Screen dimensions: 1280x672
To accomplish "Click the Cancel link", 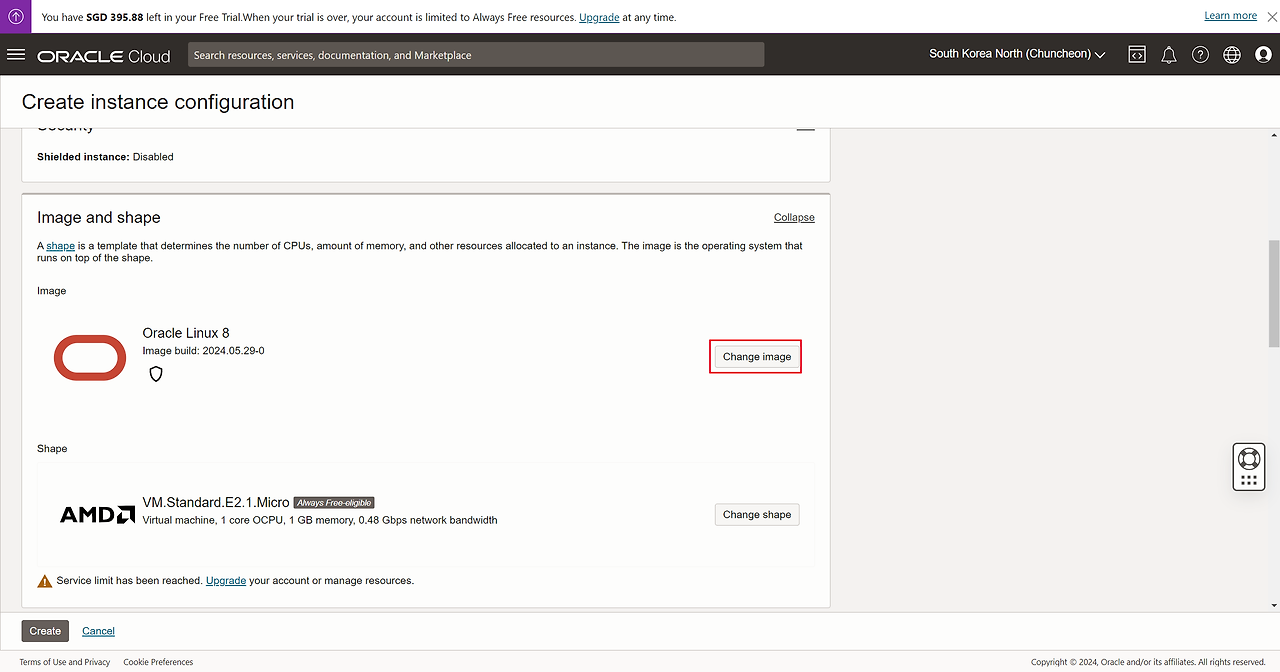I will (x=98, y=631).
